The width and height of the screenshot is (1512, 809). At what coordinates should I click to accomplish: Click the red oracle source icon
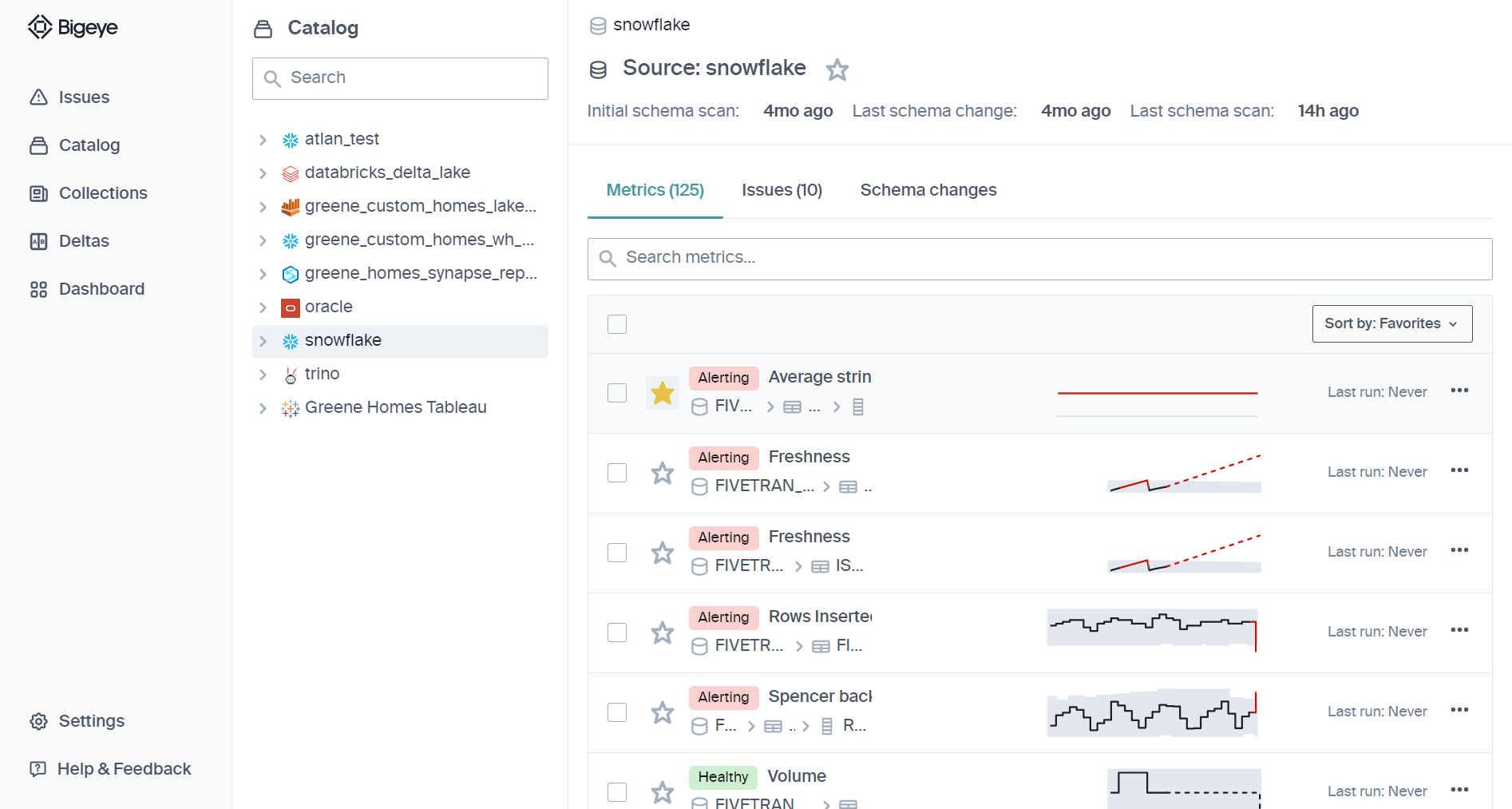(x=291, y=307)
